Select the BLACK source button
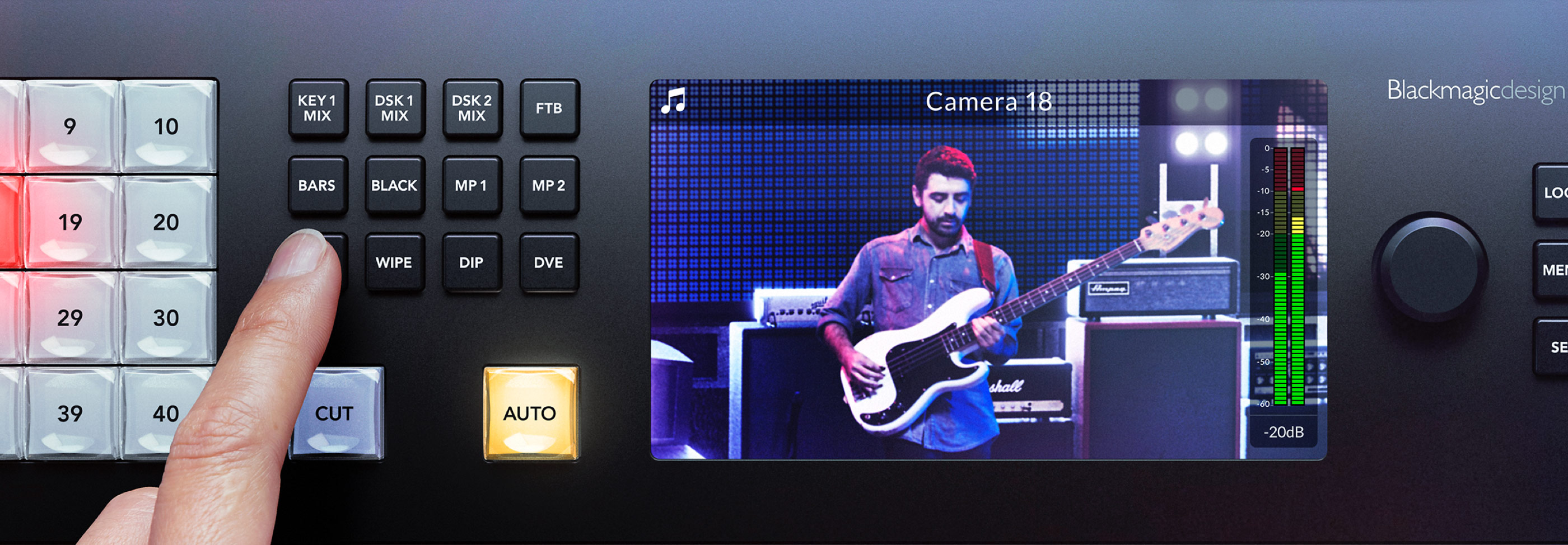This screenshot has height=545, width=1568. (394, 186)
